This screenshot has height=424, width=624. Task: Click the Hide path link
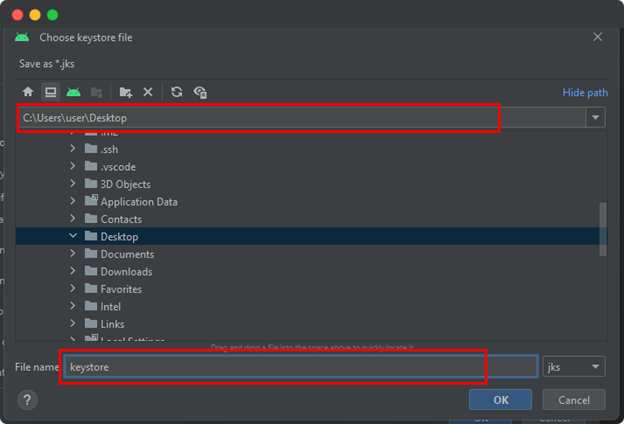585,93
